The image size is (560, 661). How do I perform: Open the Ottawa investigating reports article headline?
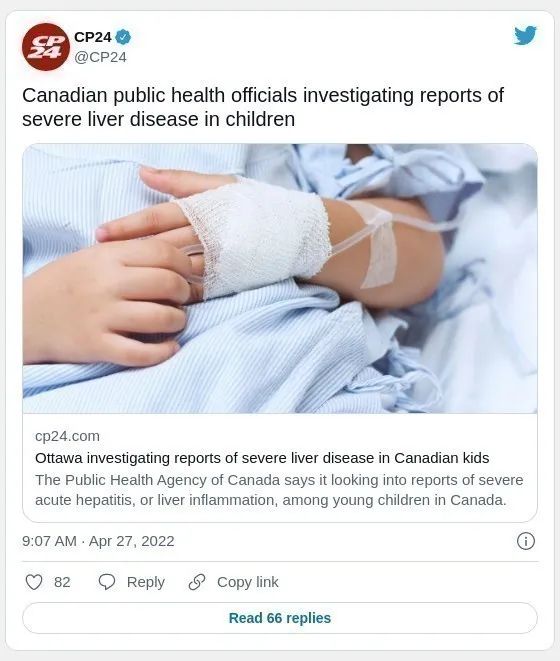(262, 458)
